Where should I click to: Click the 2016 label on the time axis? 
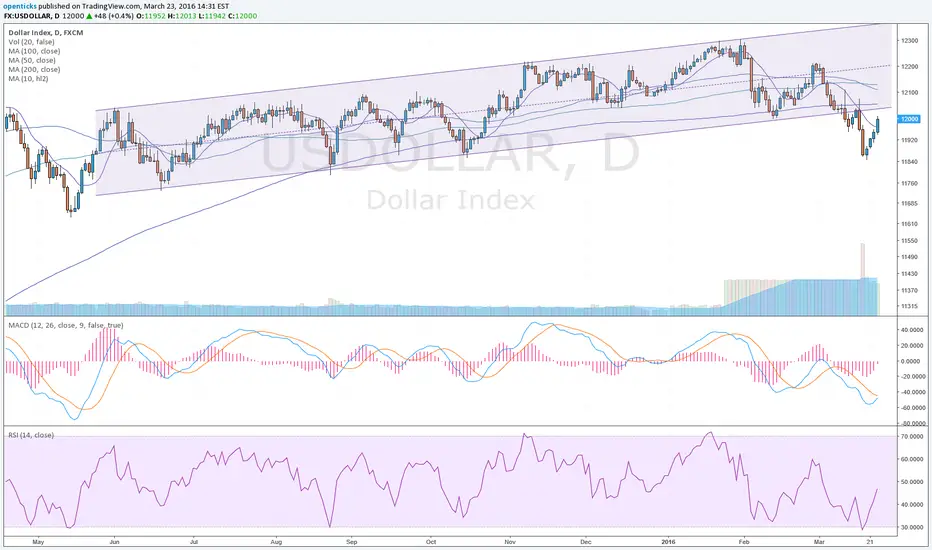[x=668, y=542]
